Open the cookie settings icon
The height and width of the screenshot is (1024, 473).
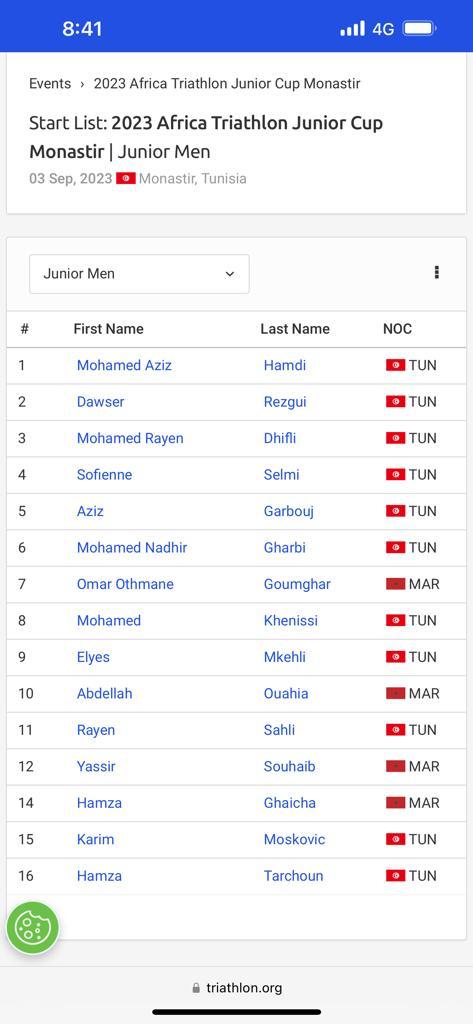pos(32,927)
